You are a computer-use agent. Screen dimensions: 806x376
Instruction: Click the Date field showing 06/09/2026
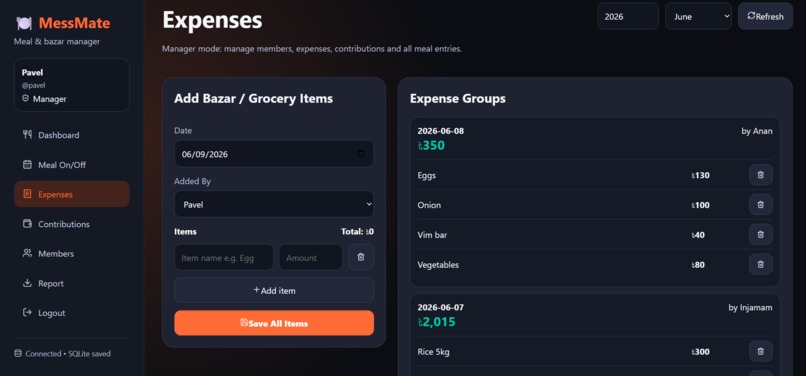tap(274, 153)
